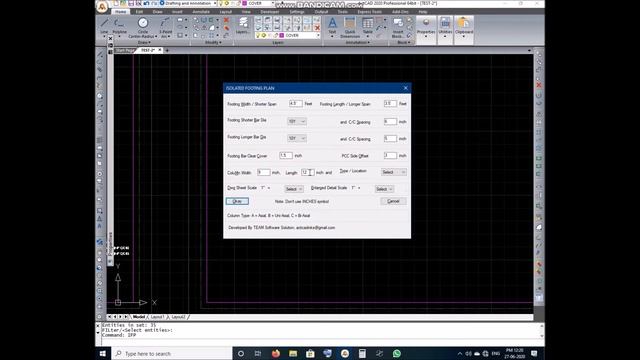This screenshot has height=360, width=640.
Task: Switch to the Model tab
Action: point(139,317)
